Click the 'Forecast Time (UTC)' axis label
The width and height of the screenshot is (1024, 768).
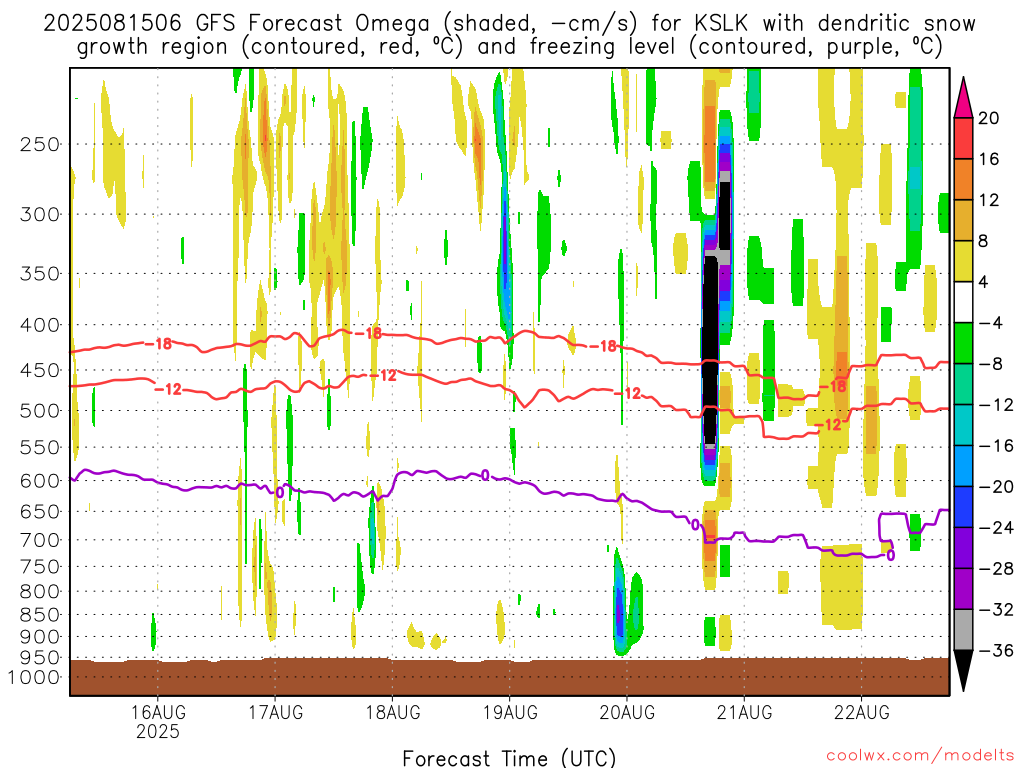tap(509, 758)
